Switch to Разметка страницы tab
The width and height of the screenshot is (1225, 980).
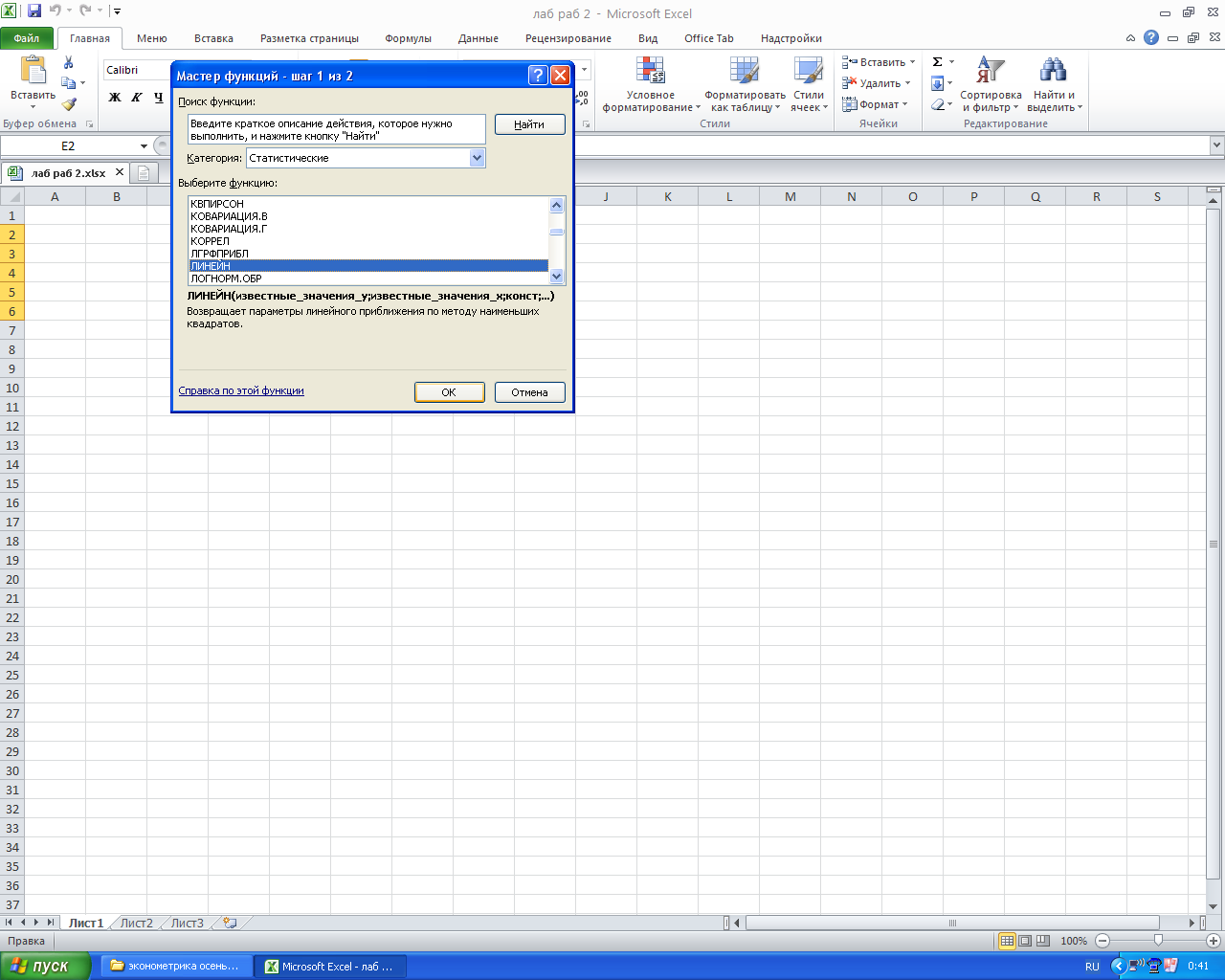309,38
